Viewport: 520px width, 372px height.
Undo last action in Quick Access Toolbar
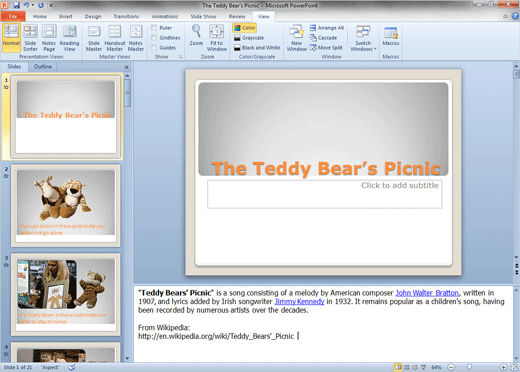pyautogui.click(x=26, y=5)
